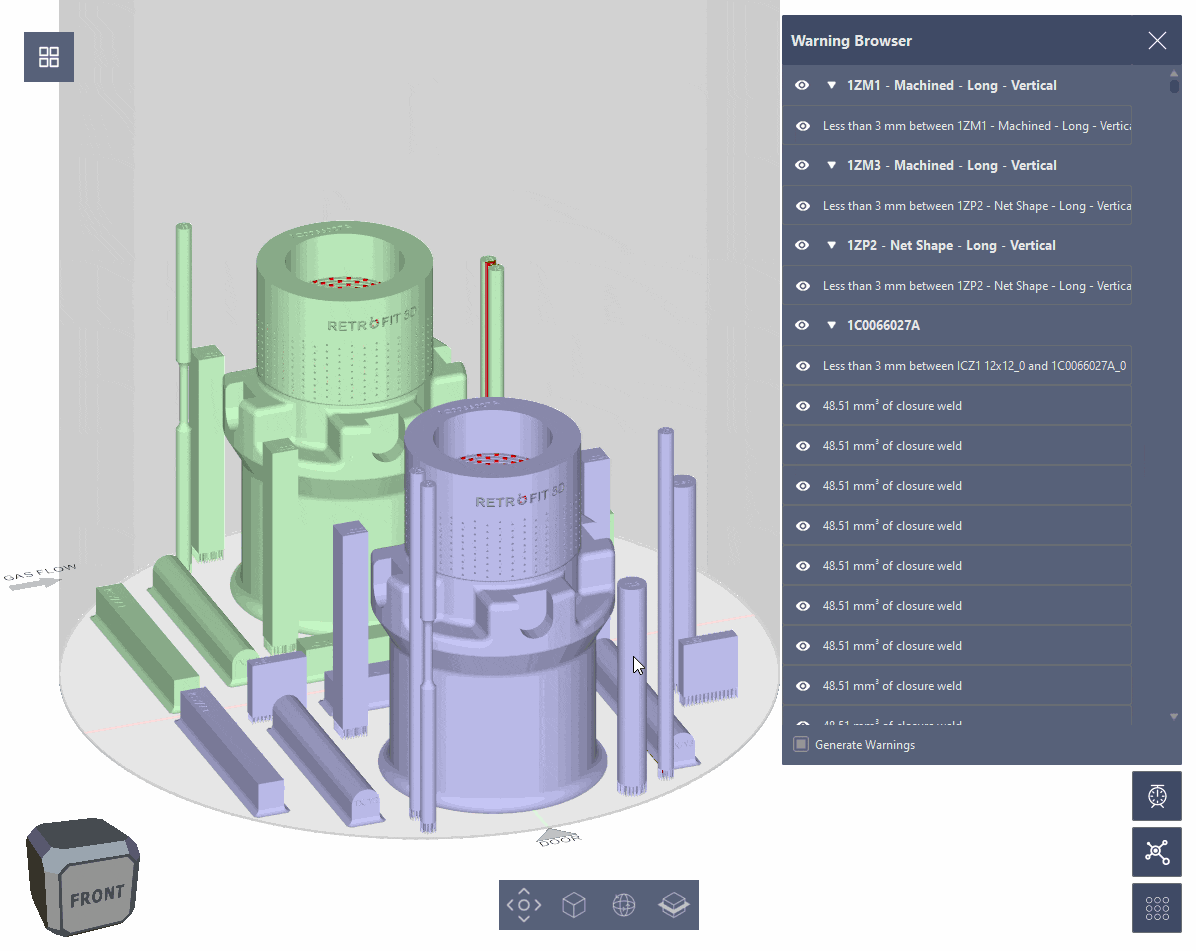The width and height of the screenshot is (1196, 951).
Task: Open the supports tool on right sidebar
Action: pyautogui.click(x=1157, y=852)
